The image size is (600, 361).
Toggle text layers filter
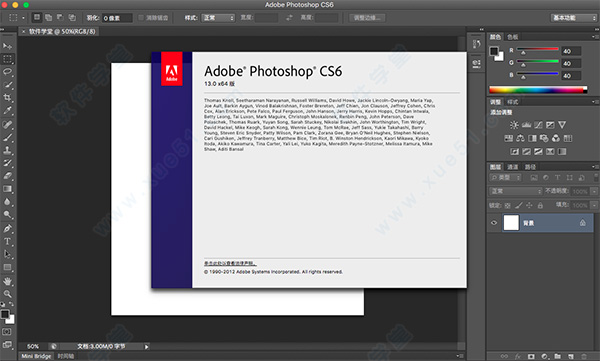pyautogui.click(x=558, y=178)
